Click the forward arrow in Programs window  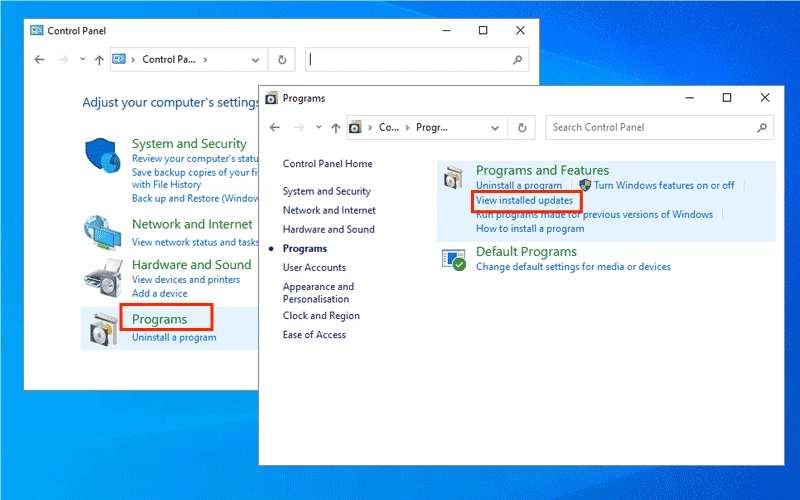click(x=299, y=128)
